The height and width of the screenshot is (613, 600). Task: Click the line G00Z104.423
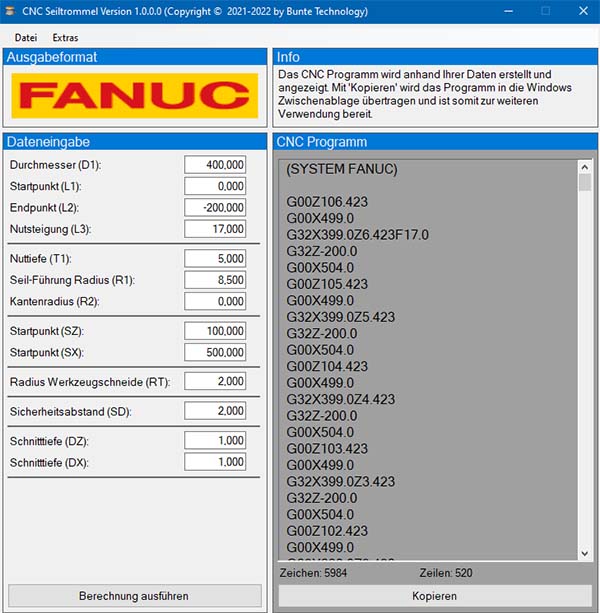tap(327, 366)
